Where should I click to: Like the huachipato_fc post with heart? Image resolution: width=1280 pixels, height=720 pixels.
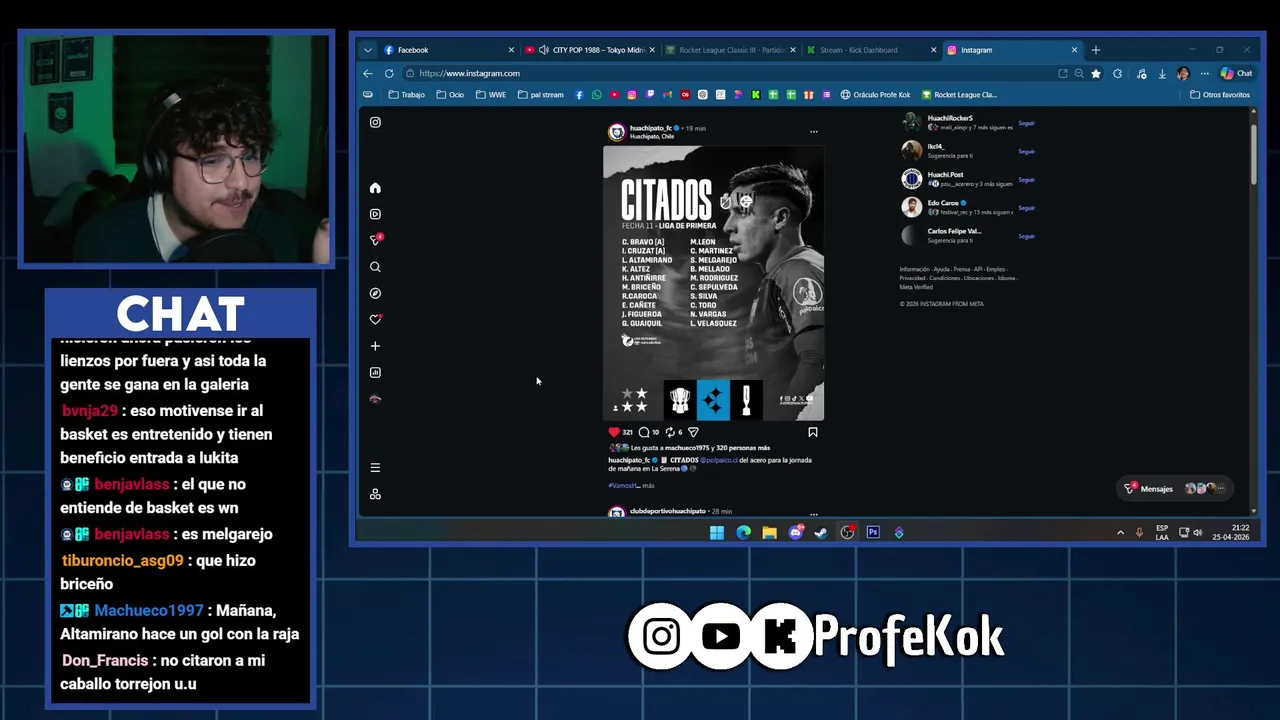pyautogui.click(x=614, y=432)
